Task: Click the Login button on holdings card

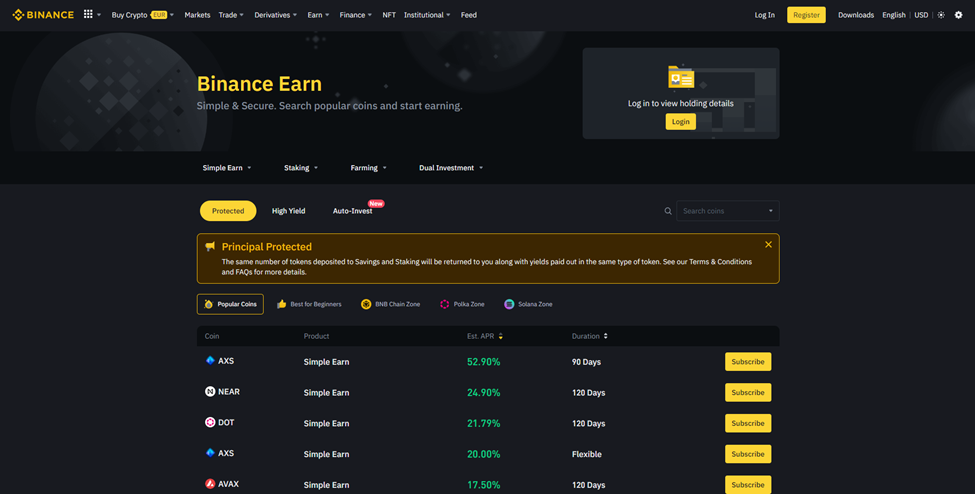Action: click(x=681, y=121)
